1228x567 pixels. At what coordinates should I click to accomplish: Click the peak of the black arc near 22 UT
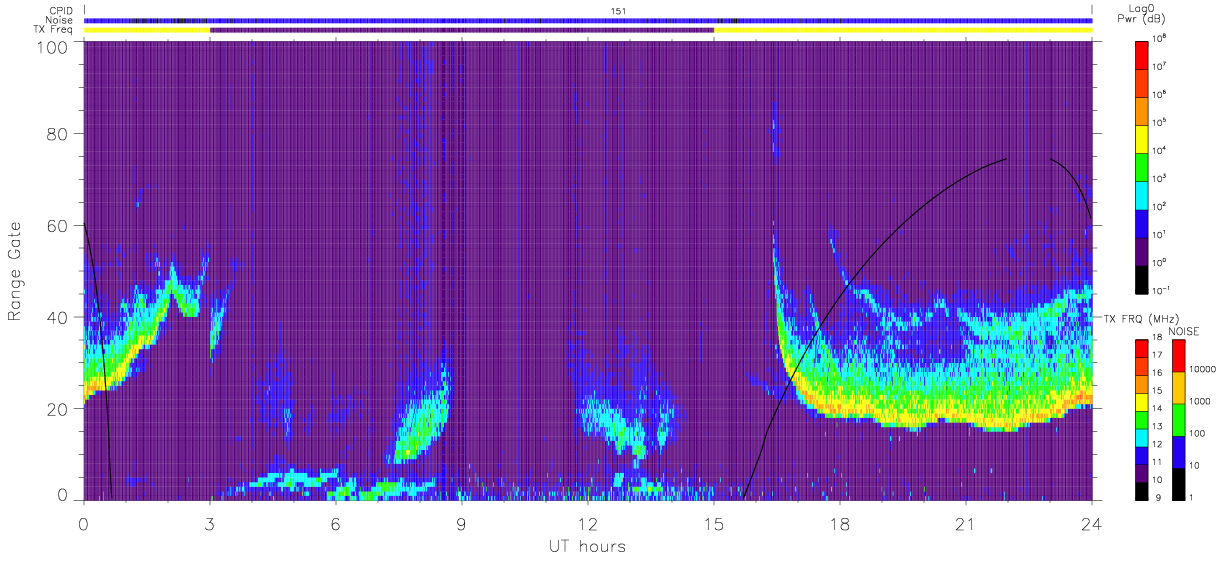(x=1005, y=159)
